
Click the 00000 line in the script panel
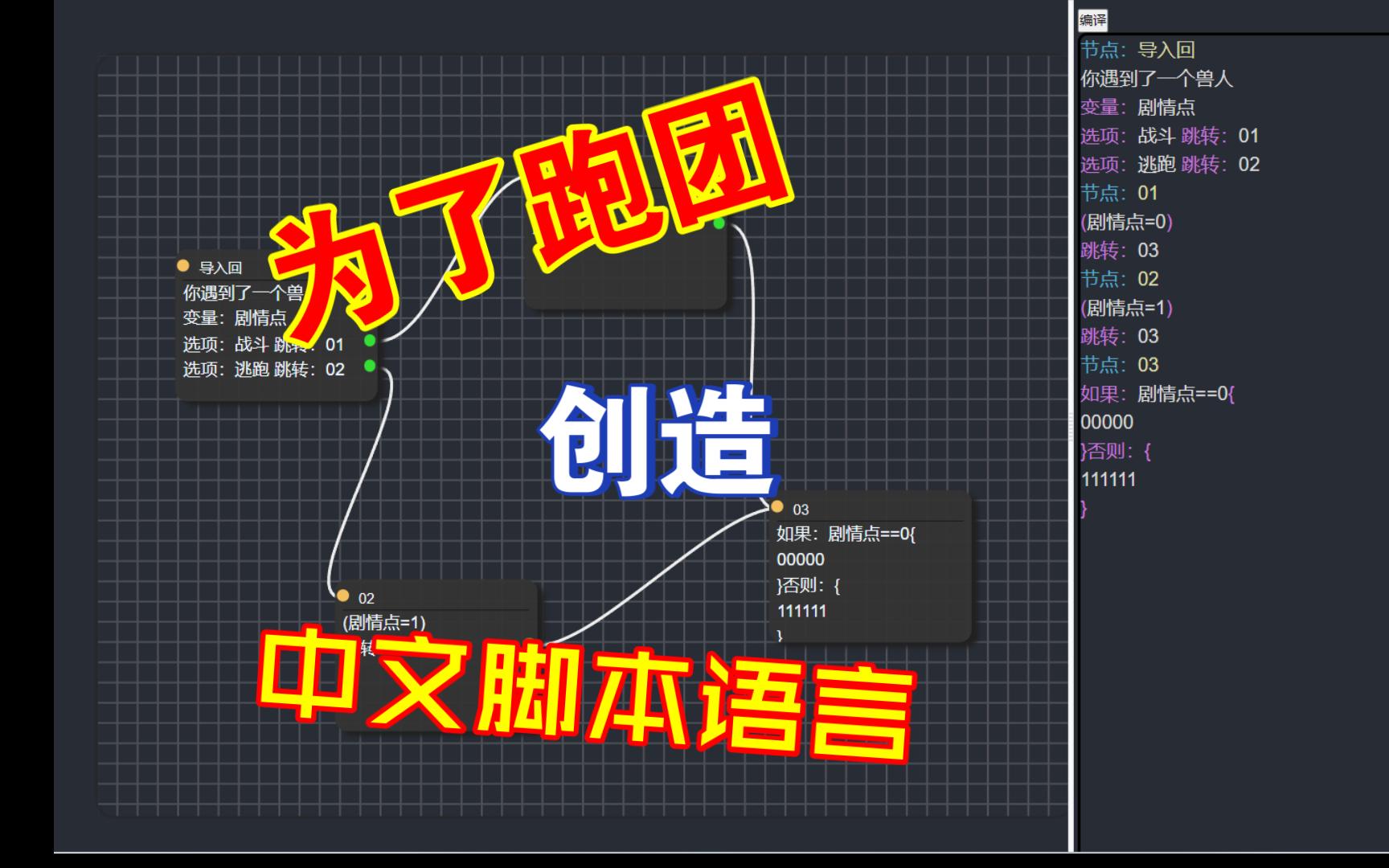pyautogui.click(x=1107, y=423)
